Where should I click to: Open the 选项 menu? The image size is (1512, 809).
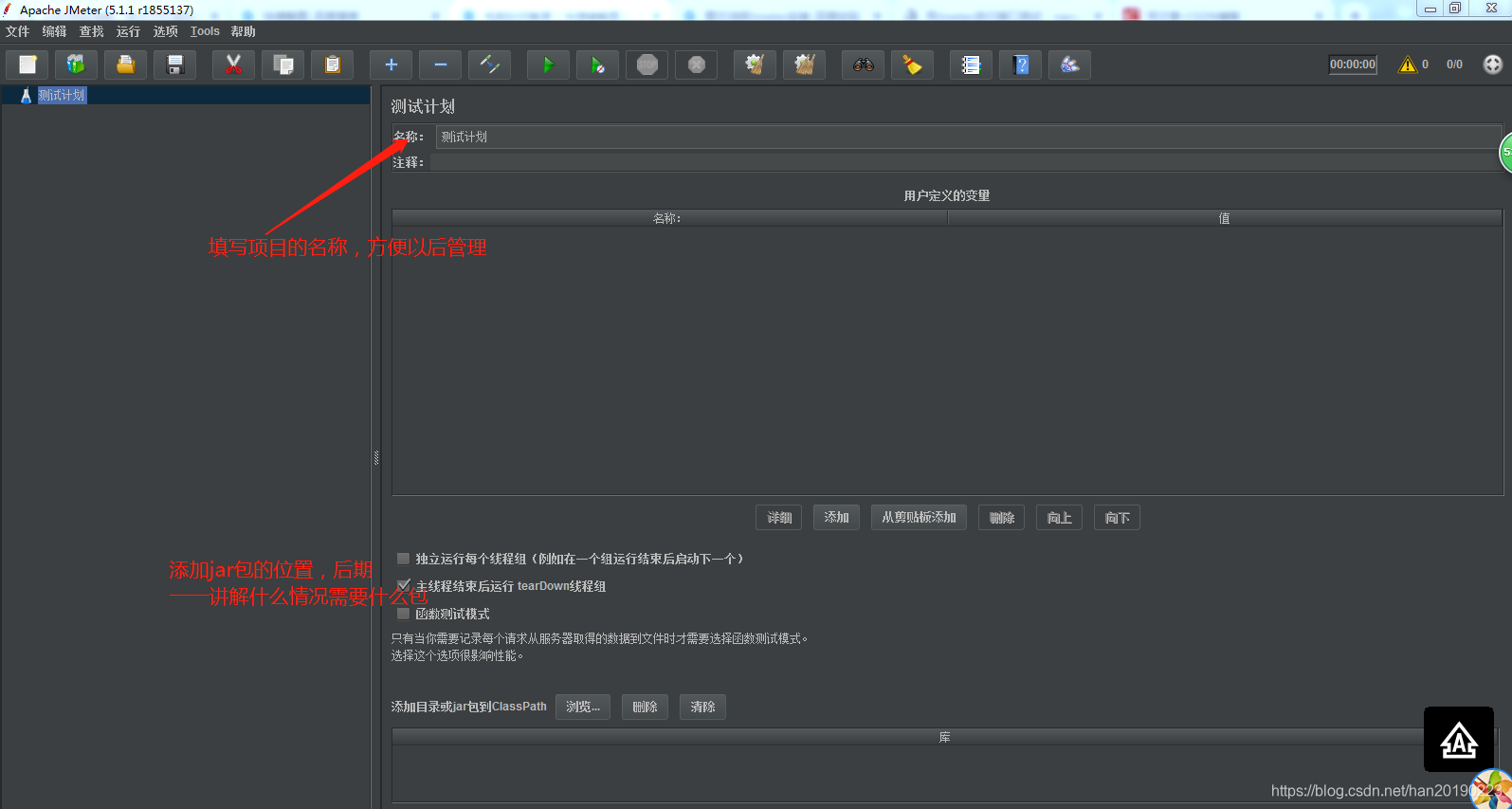pos(165,31)
